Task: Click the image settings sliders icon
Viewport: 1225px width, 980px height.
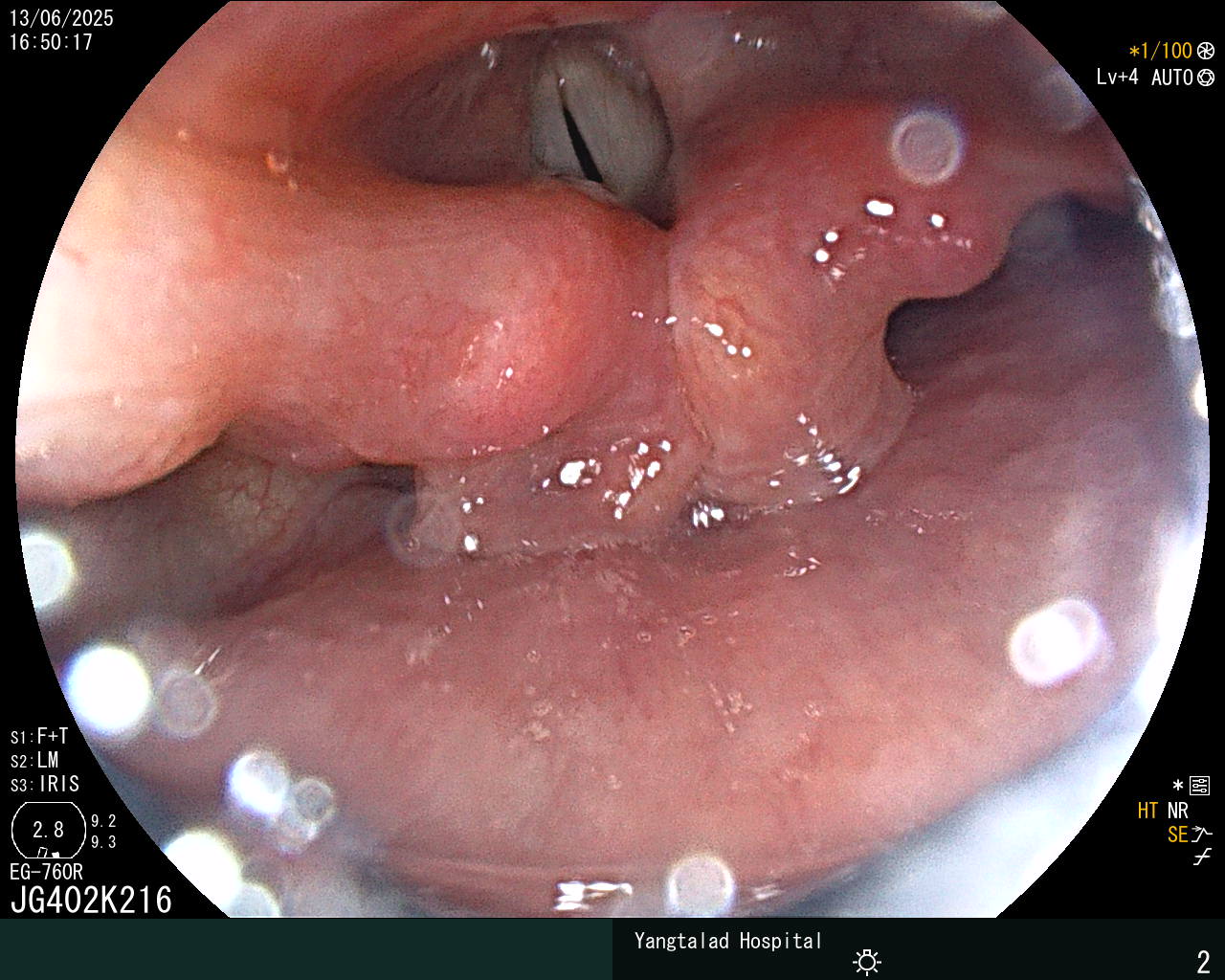Action: tap(1199, 787)
